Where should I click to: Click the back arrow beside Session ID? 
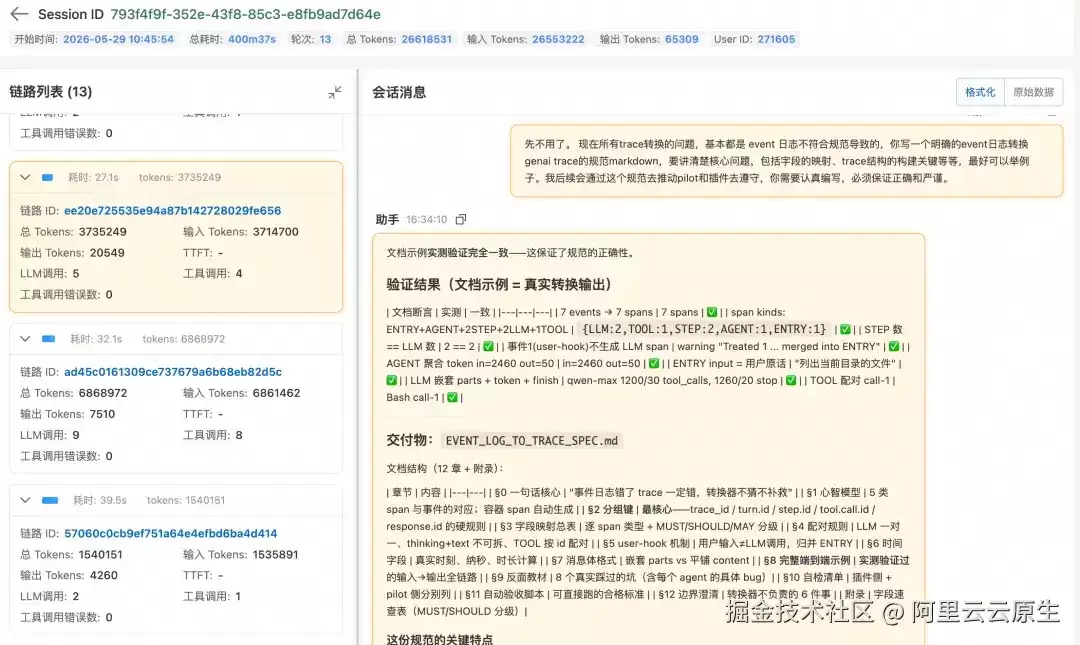tap(19, 14)
